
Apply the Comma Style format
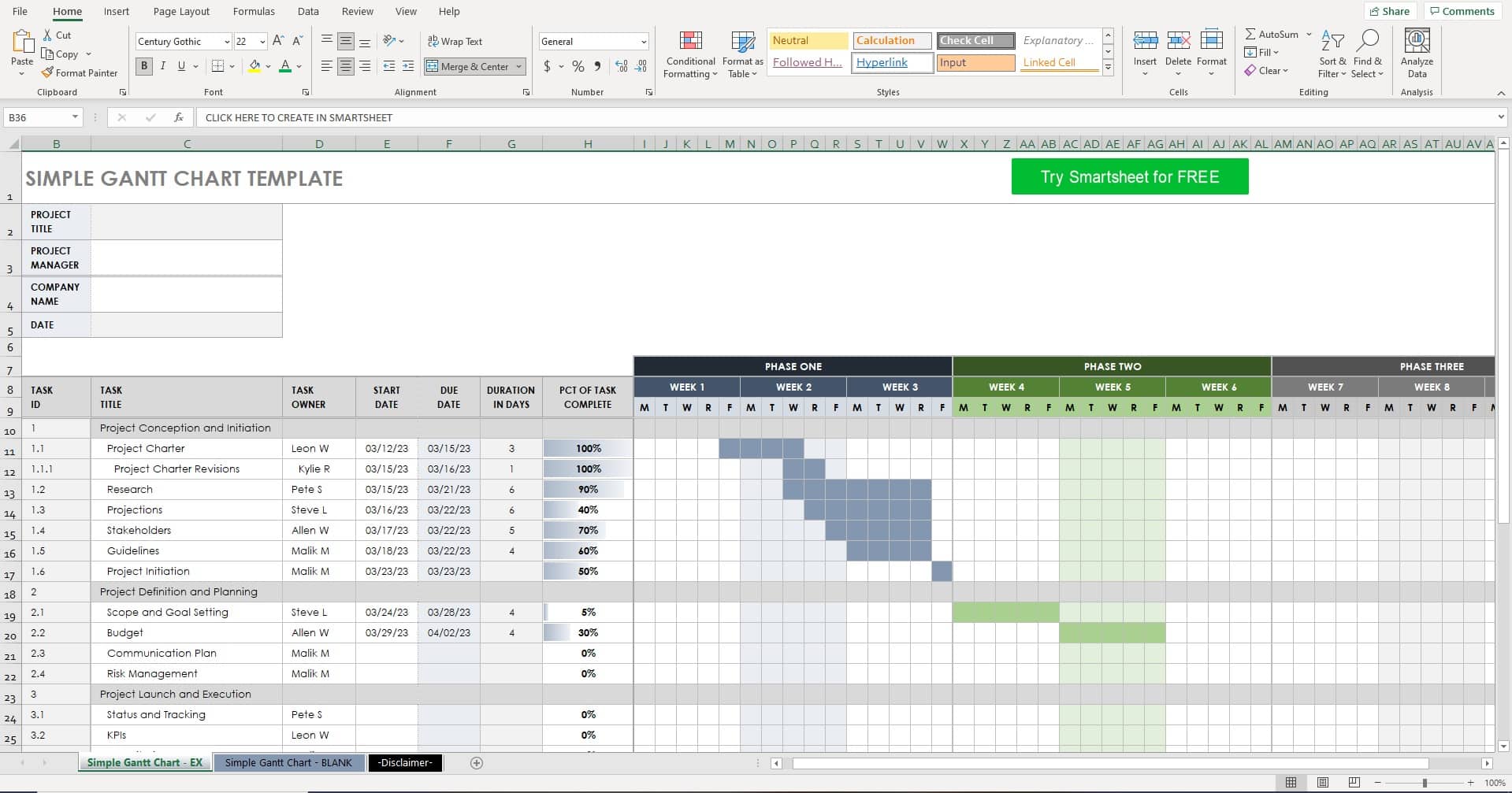pyautogui.click(x=597, y=66)
